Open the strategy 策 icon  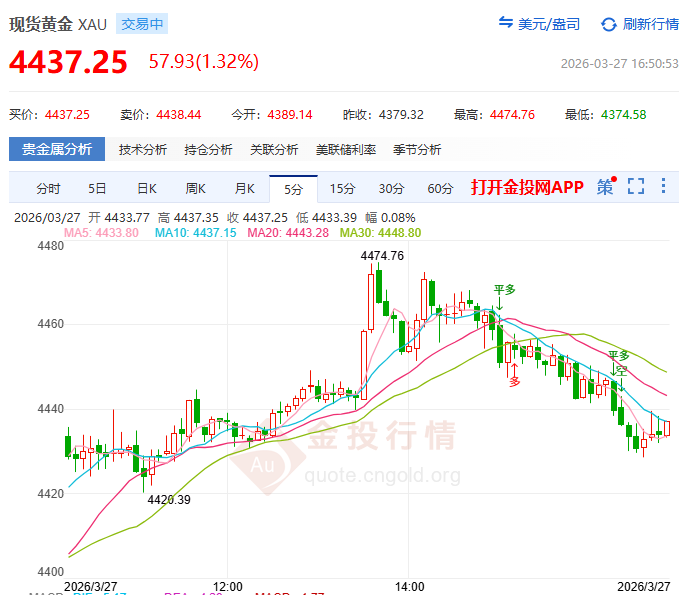click(606, 186)
